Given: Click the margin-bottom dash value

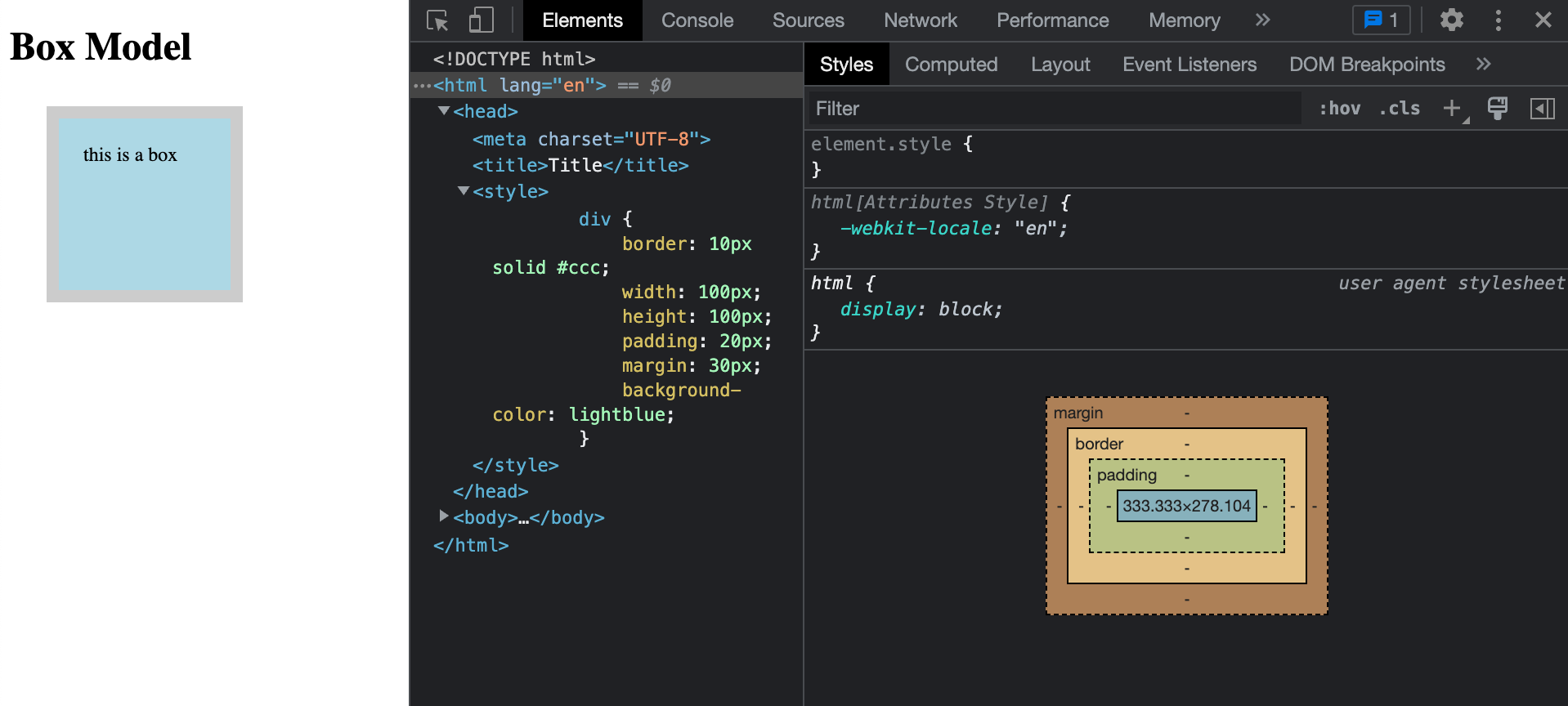Looking at the screenshot, I should tap(1186, 599).
